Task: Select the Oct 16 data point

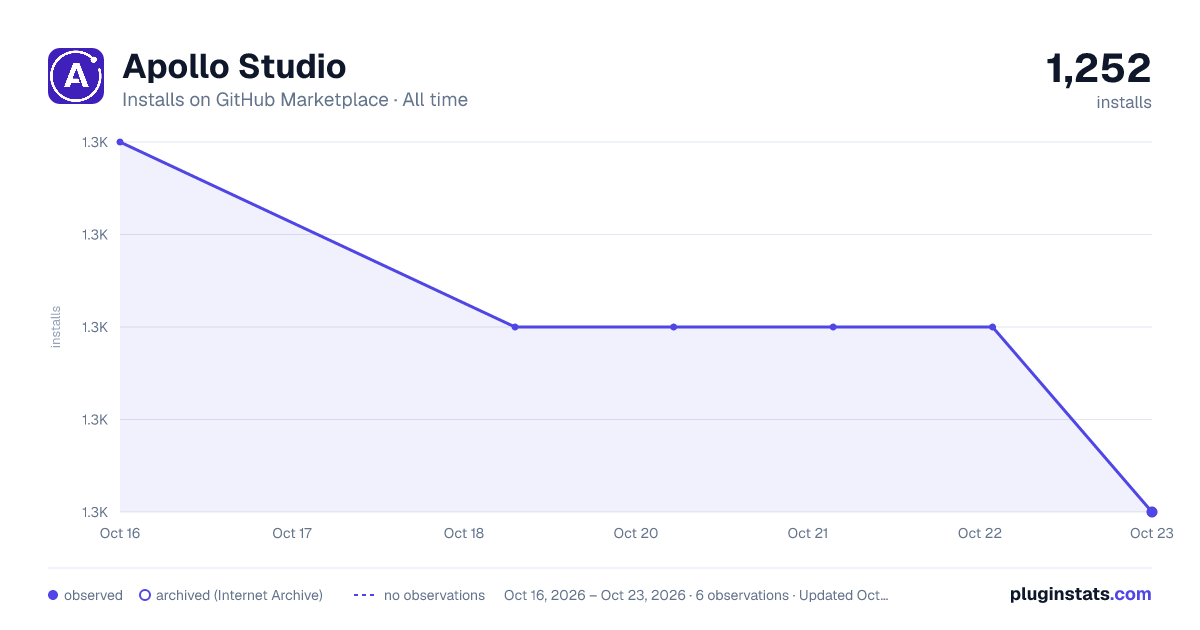Action: tap(120, 142)
